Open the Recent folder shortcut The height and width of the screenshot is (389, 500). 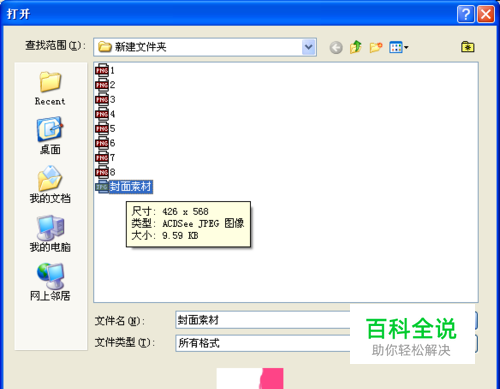pyautogui.click(x=50, y=88)
